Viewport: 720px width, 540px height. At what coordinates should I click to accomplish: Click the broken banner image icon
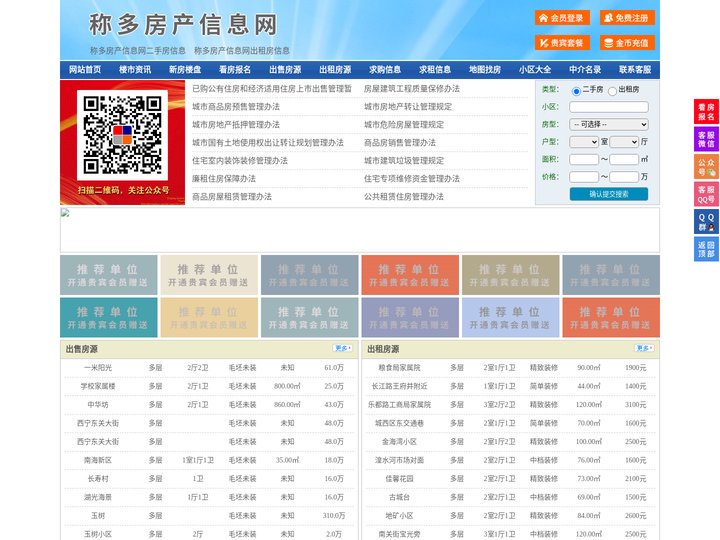65,213
